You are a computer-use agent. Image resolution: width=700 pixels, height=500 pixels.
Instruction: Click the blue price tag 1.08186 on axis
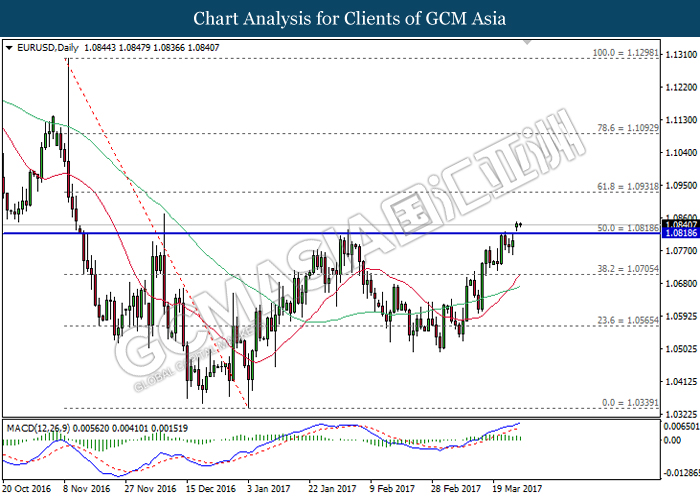(x=681, y=233)
